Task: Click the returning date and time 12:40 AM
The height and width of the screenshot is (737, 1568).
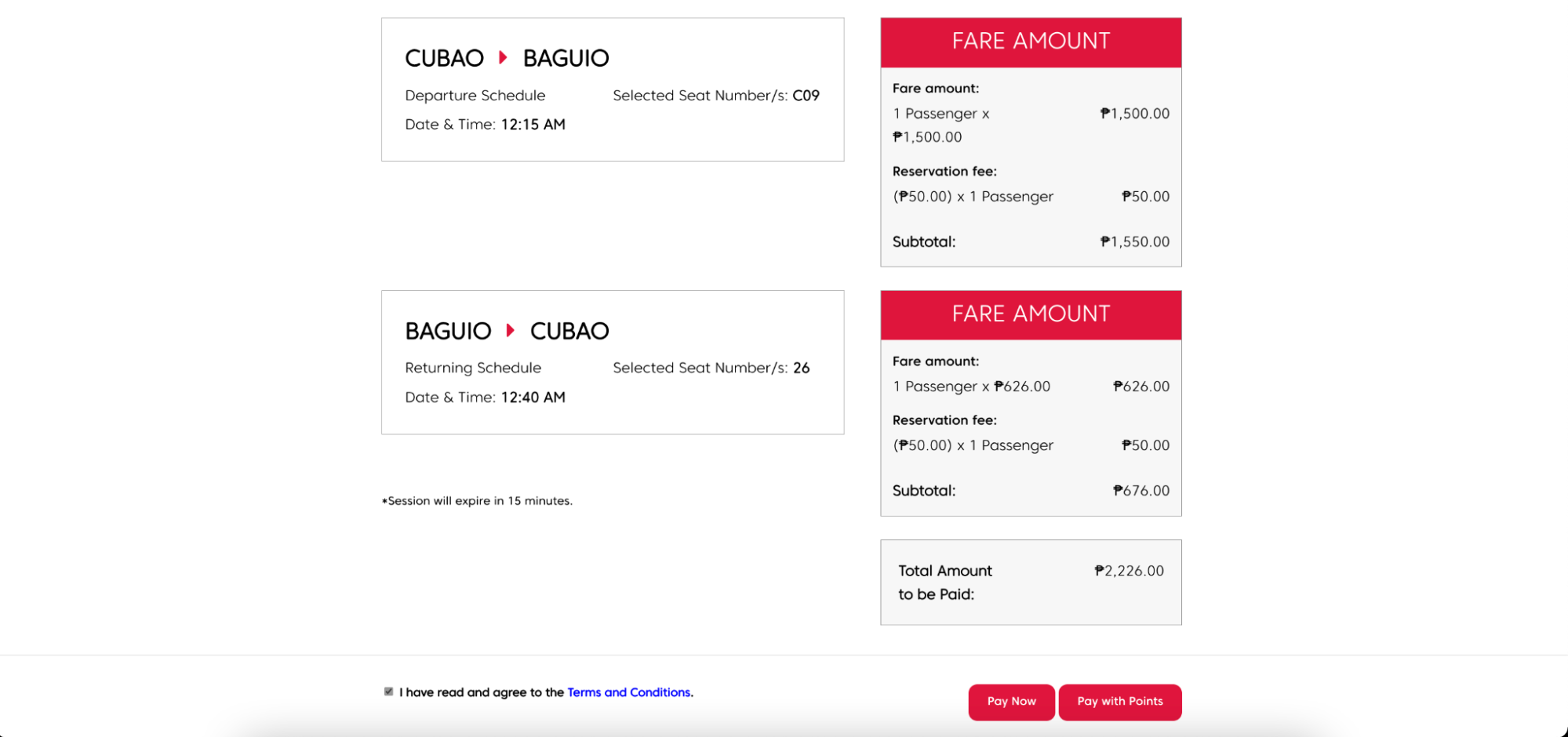Action: point(533,398)
